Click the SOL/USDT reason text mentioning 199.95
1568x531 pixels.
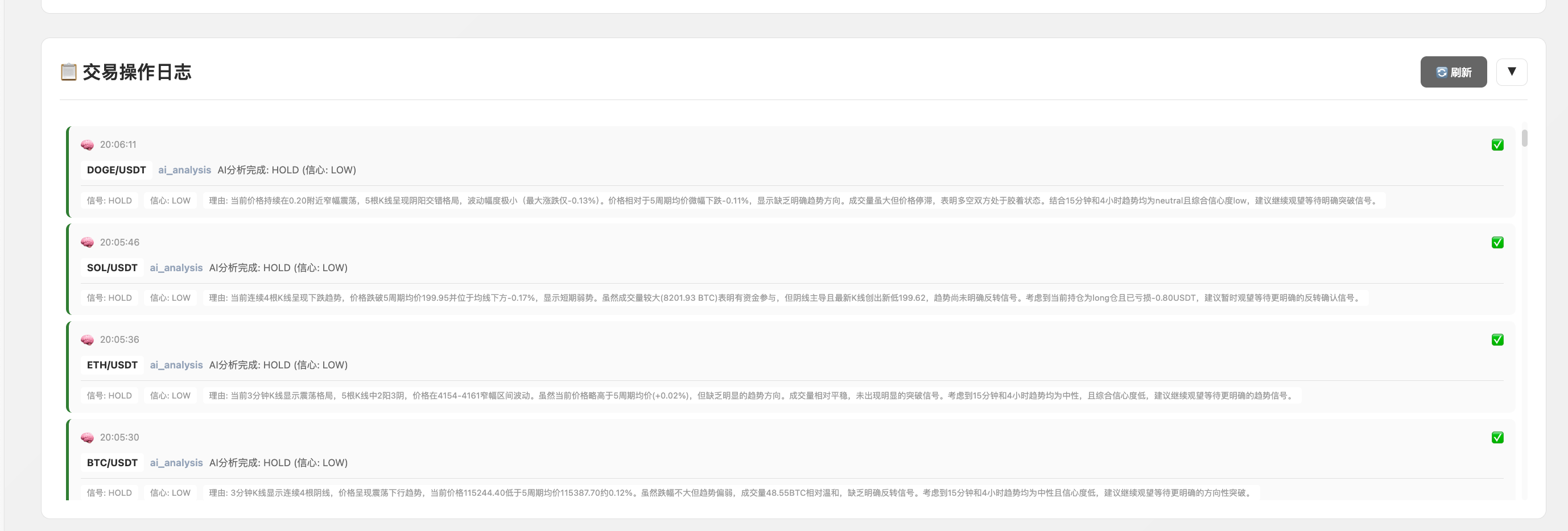(786, 298)
